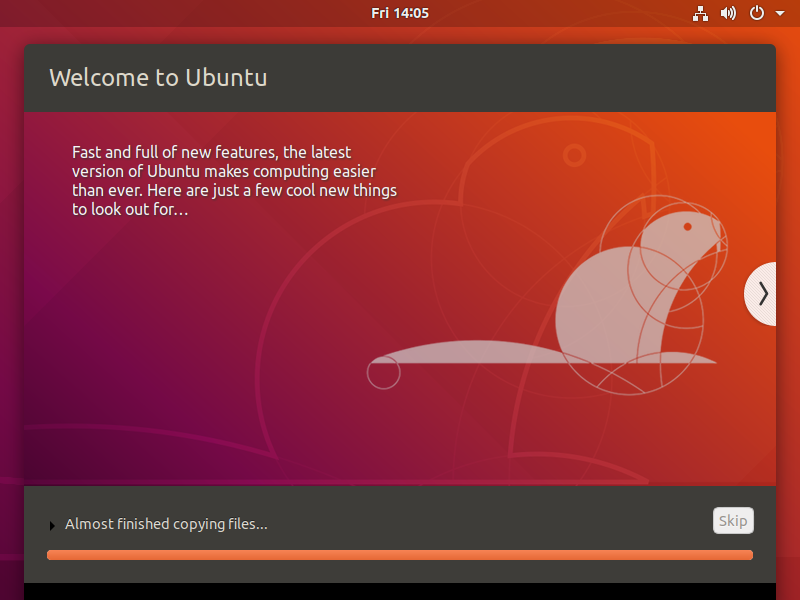
Task: Expand installation details disclosure triangle
Action: (x=52, y=525)
